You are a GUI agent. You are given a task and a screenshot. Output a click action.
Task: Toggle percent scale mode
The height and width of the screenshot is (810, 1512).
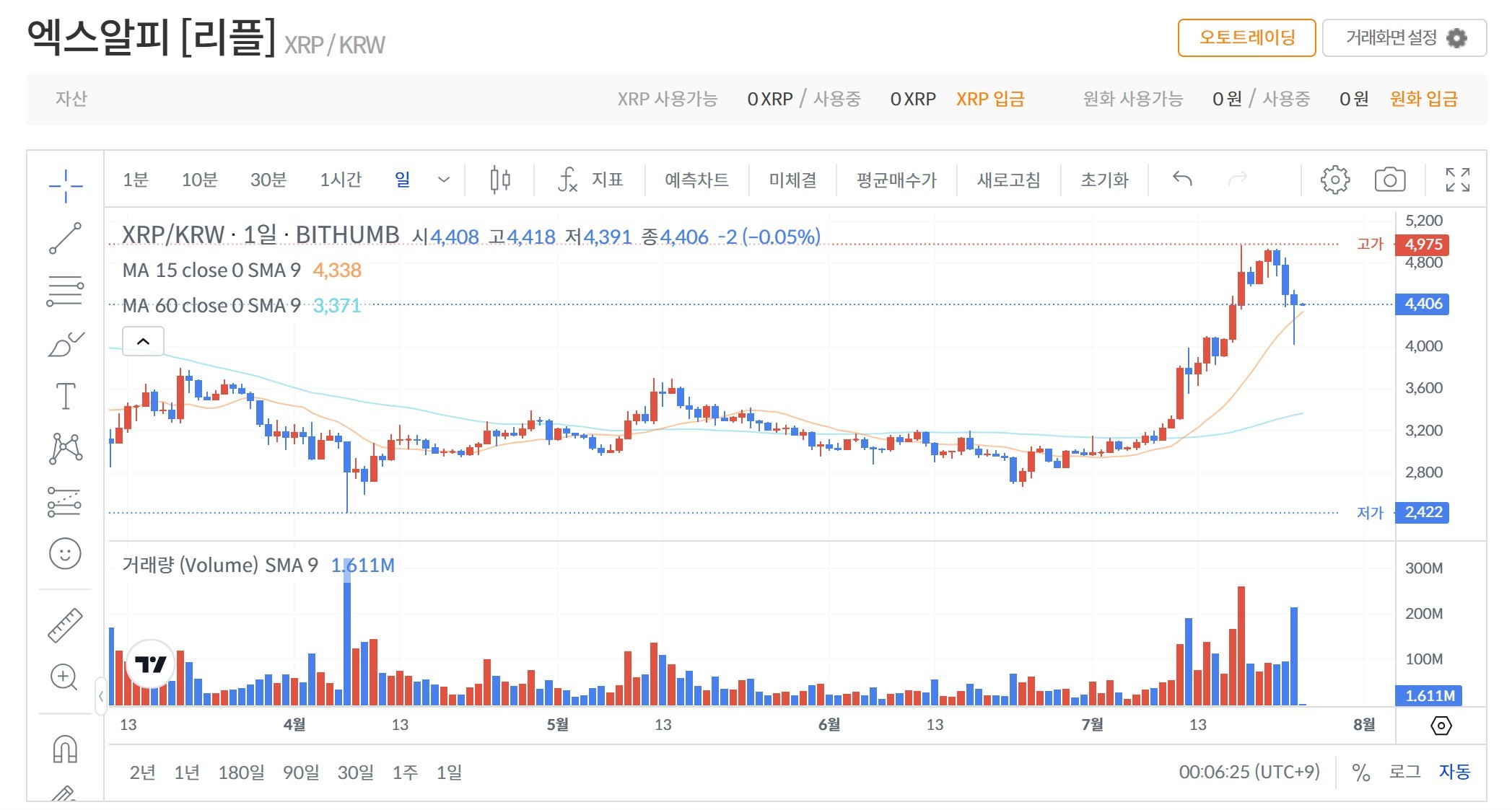[1360, 772]
